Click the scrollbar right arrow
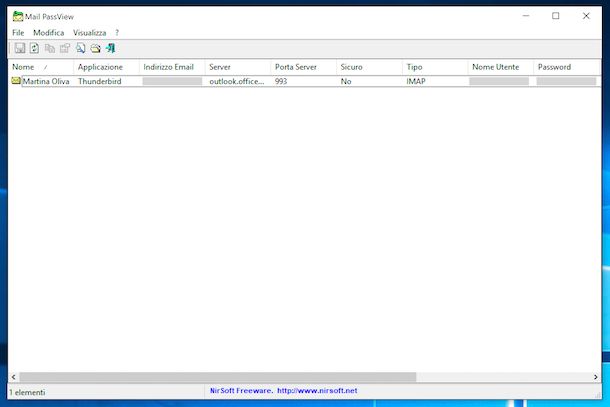The image size is (610, 407). tap(596, 377)
